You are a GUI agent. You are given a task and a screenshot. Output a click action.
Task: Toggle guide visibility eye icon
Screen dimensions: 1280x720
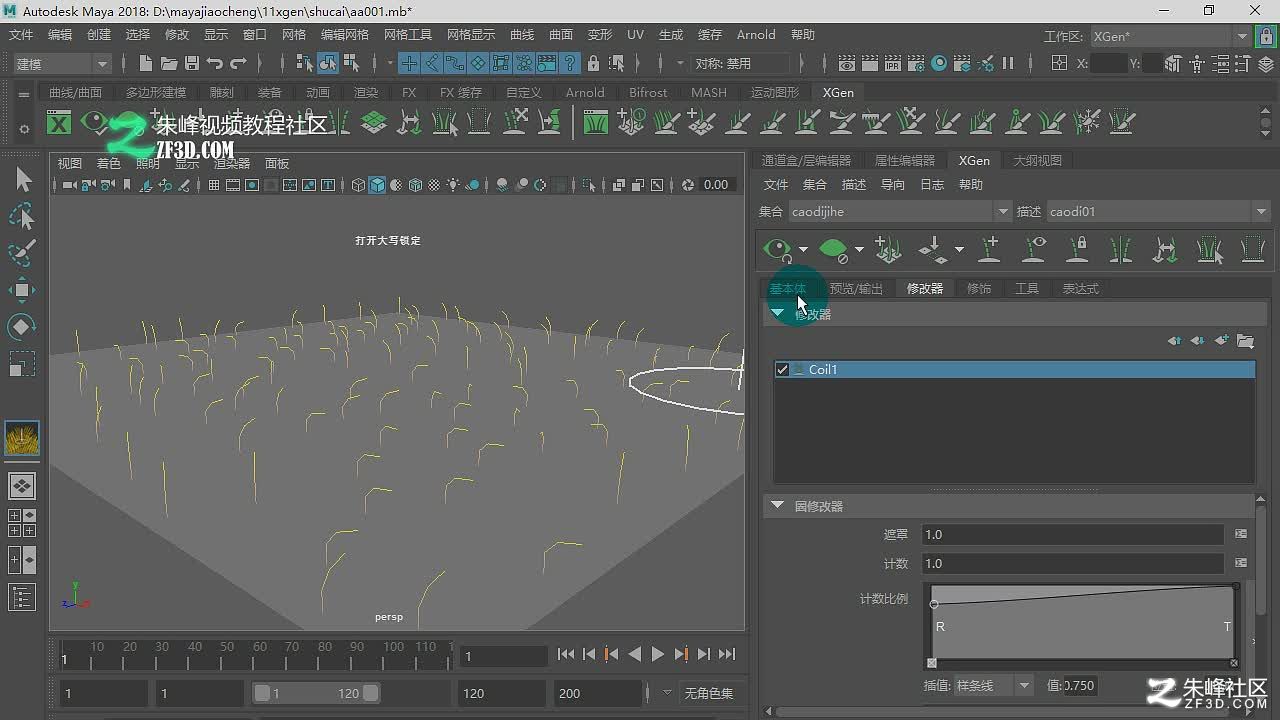(x=1033, y=248)
